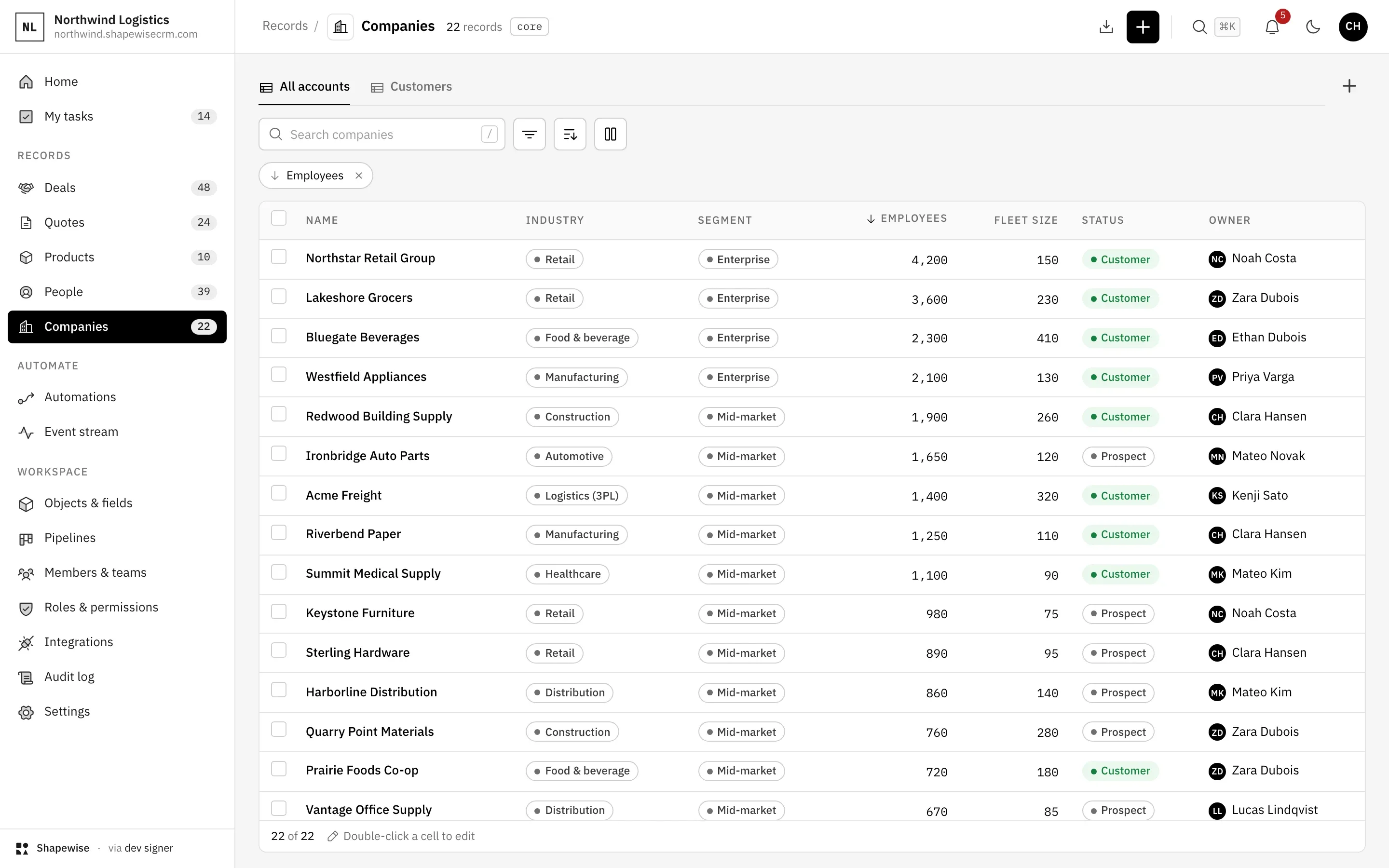Check the Bluegate Beverages row
This screenshot has width=1389, height=868.
pyautogui.click(x=278, y=335)
